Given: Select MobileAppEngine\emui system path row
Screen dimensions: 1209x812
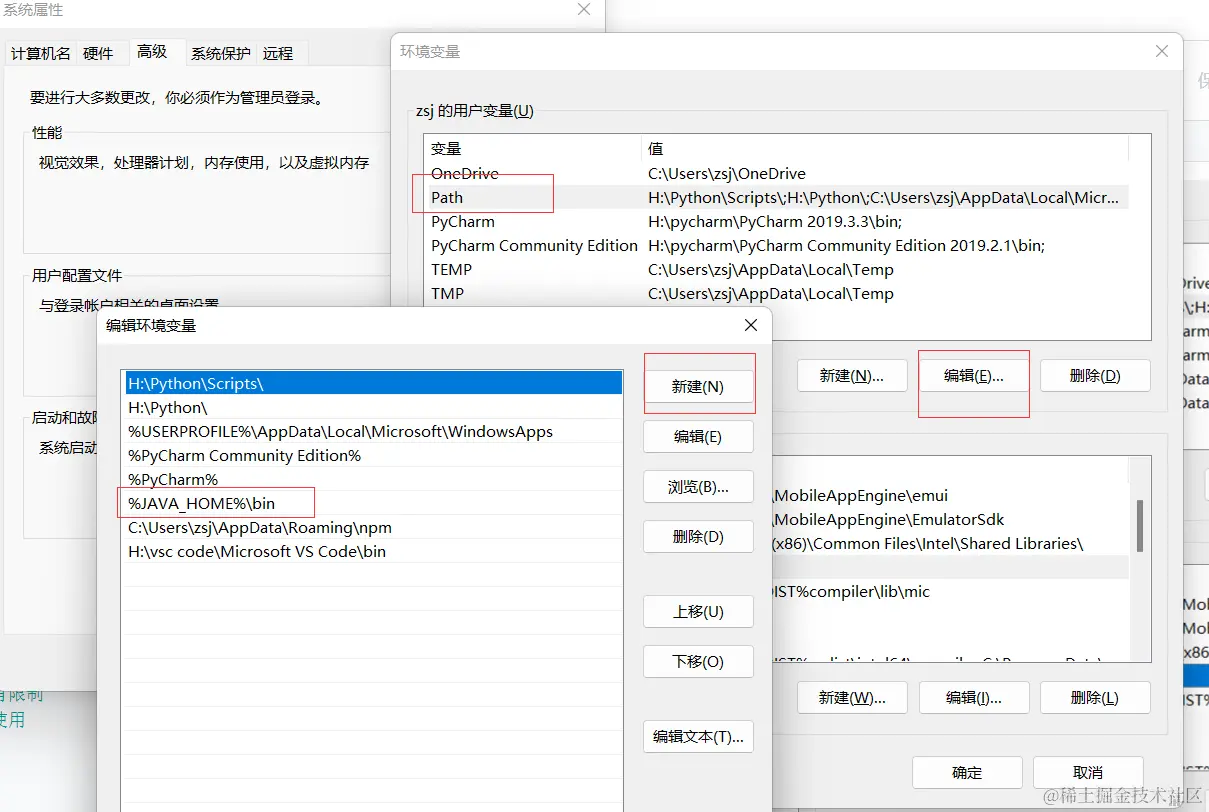Looking at the screenshot, I should click(x=950, y=495).
